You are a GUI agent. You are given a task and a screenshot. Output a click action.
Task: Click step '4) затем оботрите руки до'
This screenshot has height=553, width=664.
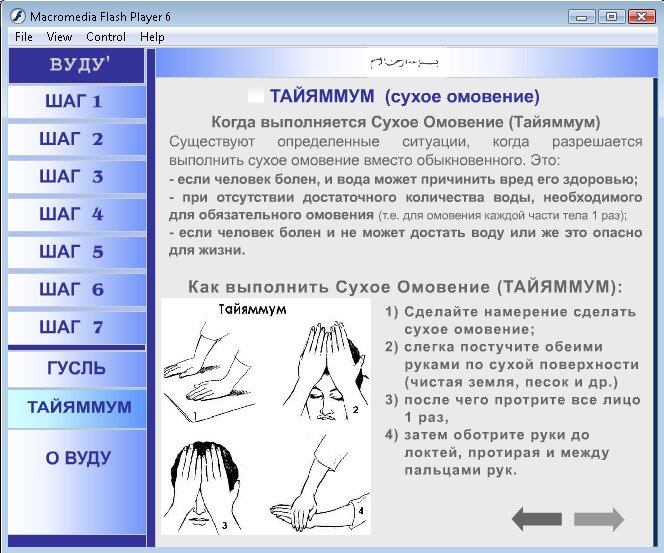pos(487,435)
